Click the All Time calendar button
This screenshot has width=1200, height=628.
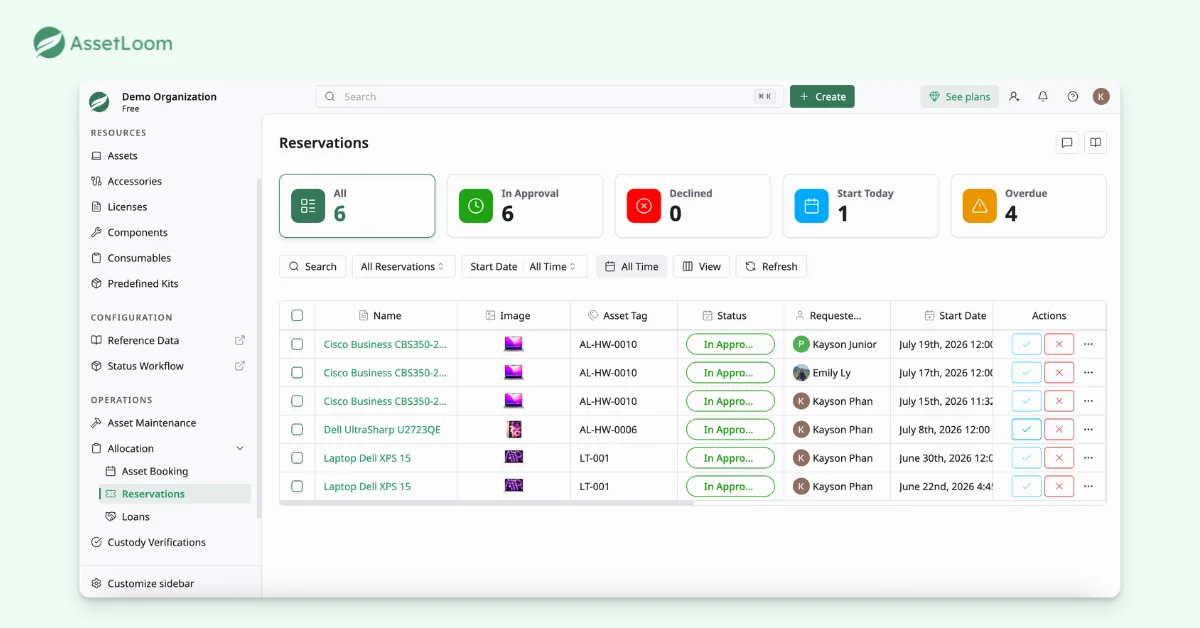pos(631,267)
